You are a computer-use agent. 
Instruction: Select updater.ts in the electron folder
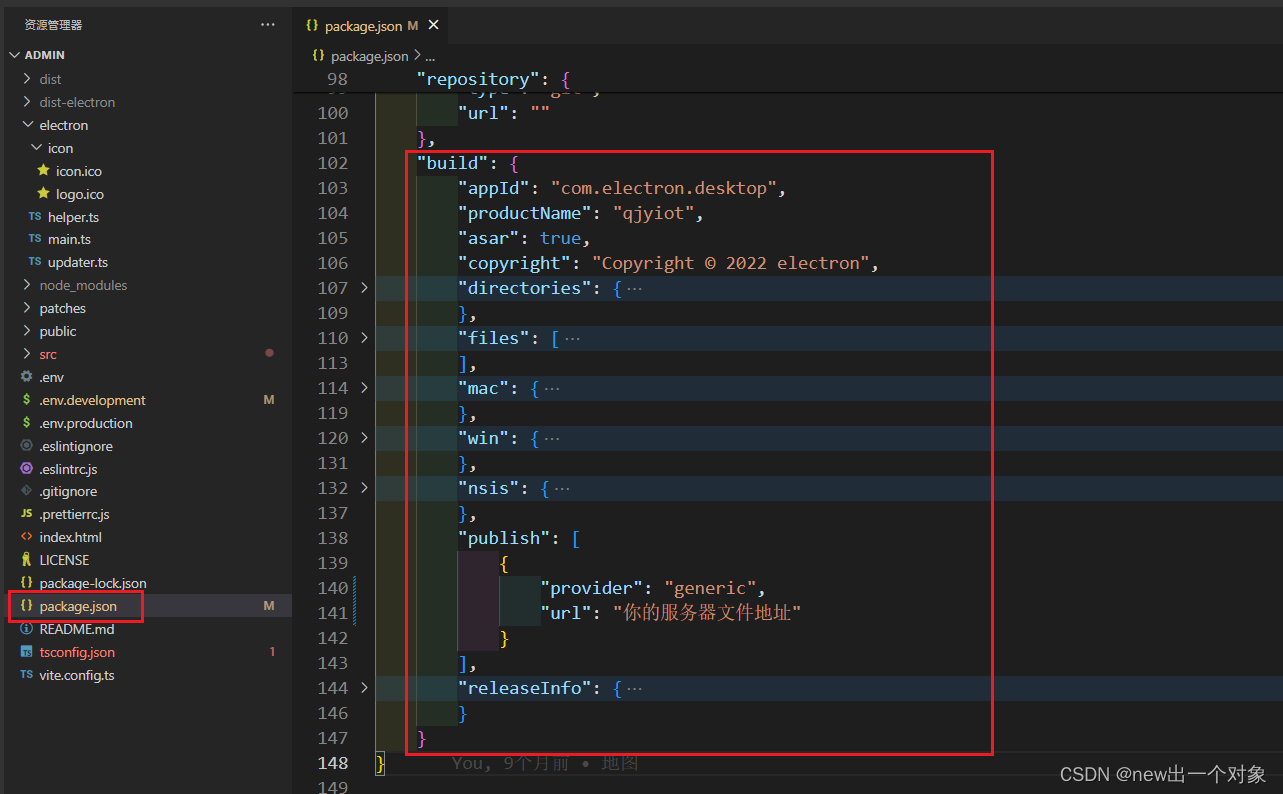pos(76,262)
